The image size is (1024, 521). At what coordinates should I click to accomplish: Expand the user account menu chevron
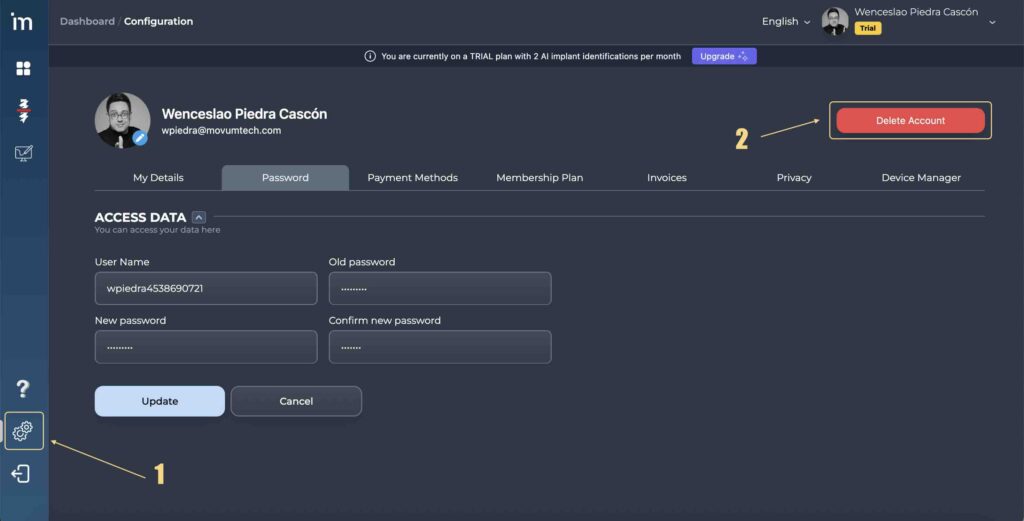pos(992,22)
